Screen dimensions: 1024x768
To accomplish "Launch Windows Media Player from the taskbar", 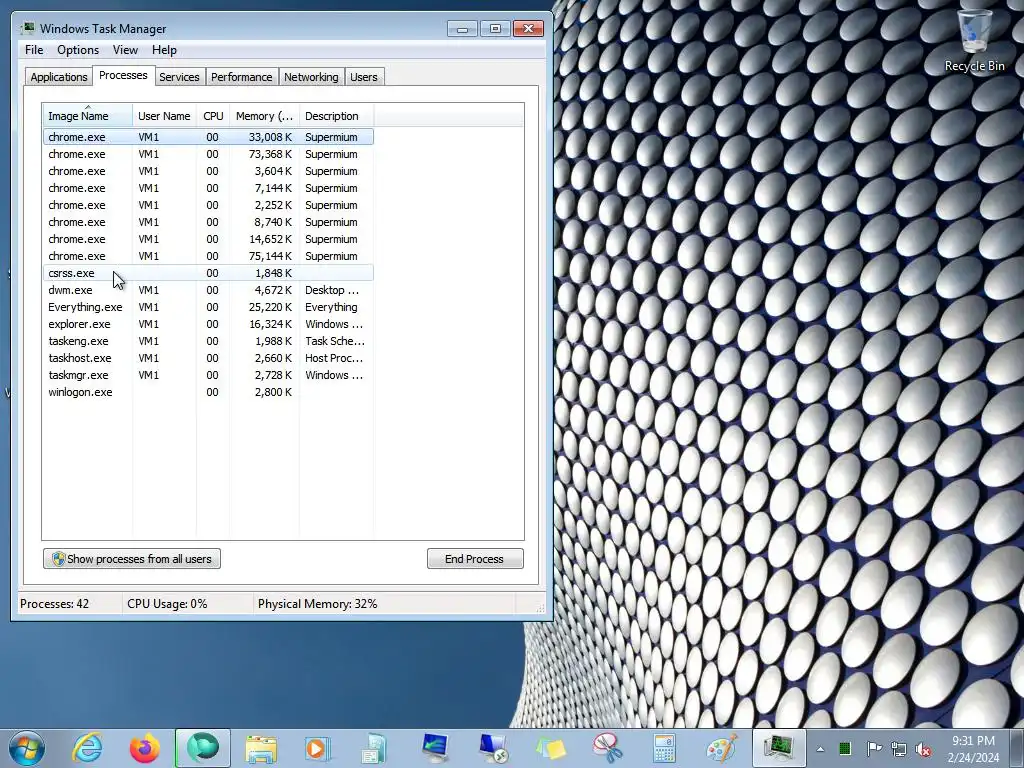I will [317, 748].
